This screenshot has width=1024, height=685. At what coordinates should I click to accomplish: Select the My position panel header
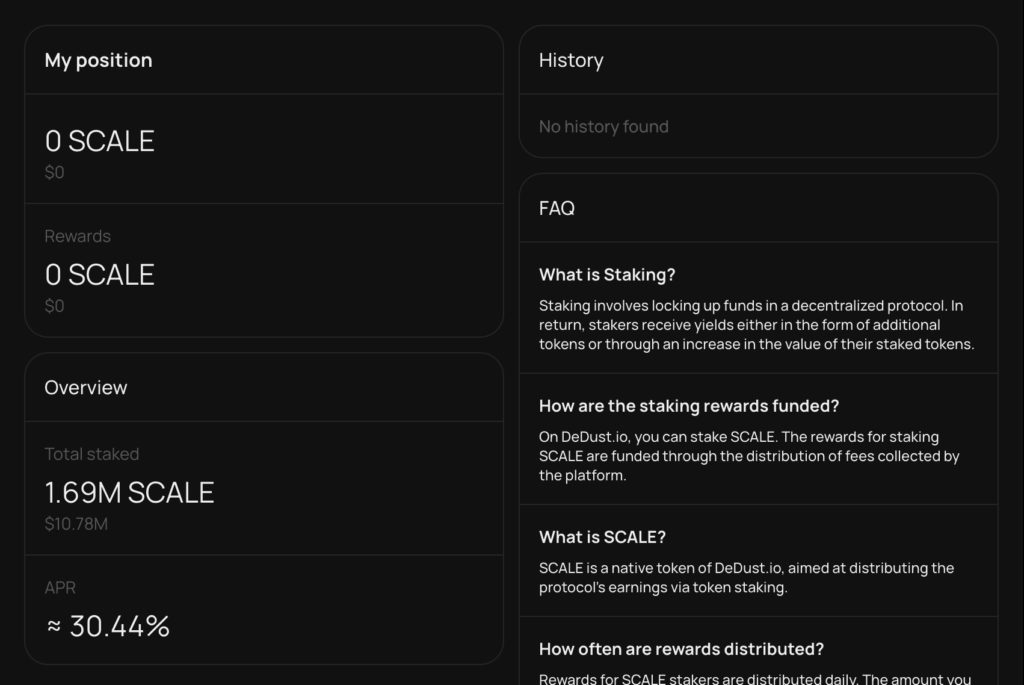coord(98,60)
